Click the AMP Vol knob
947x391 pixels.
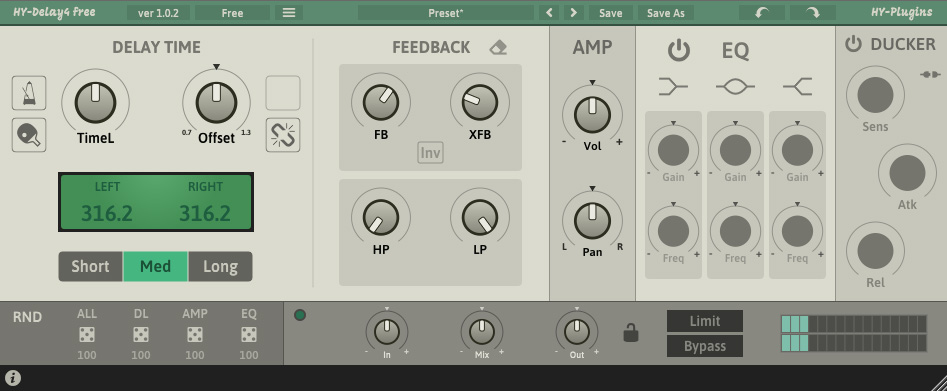coord(592,115)
